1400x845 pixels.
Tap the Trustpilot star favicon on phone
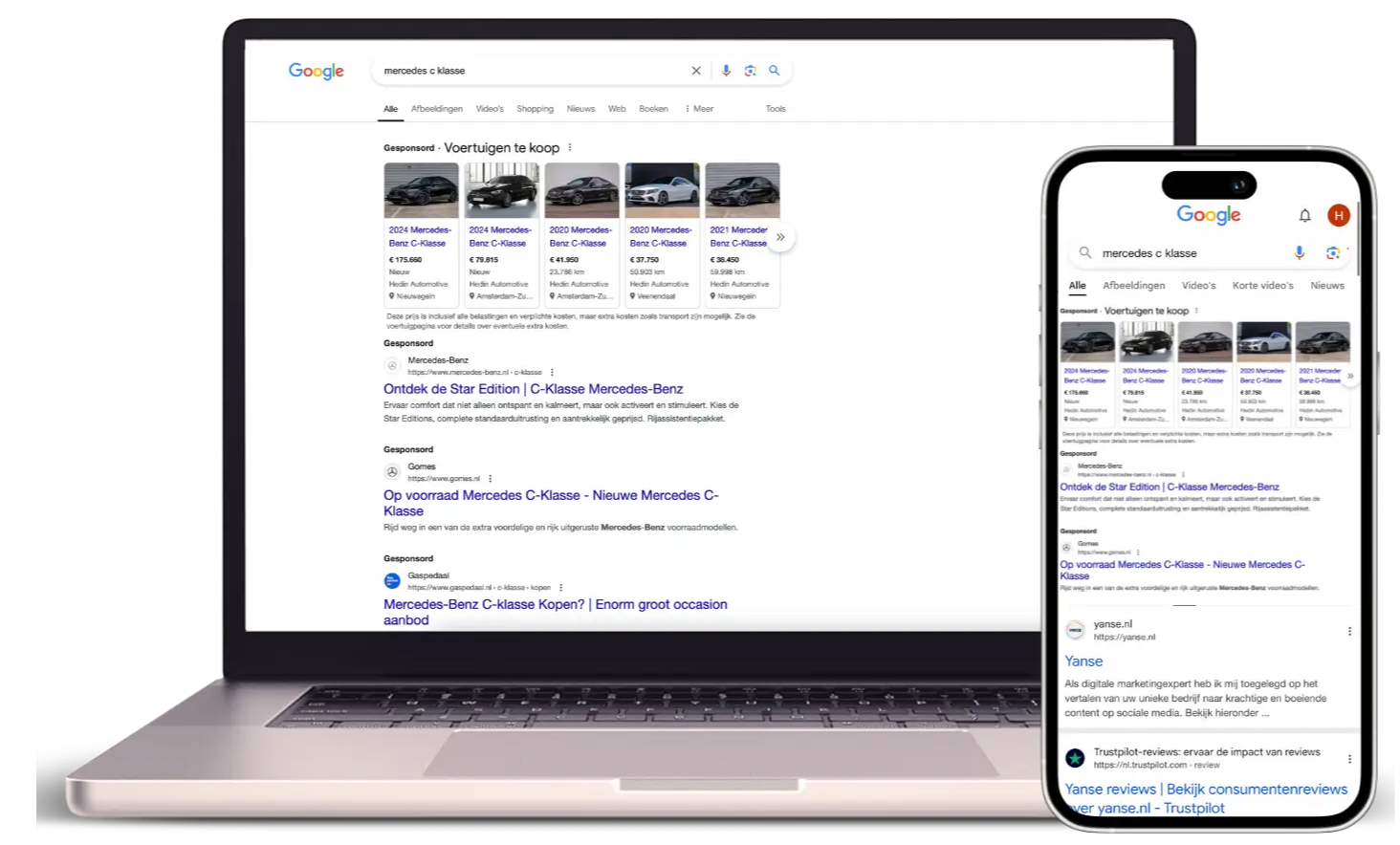tap(1075, 758)
